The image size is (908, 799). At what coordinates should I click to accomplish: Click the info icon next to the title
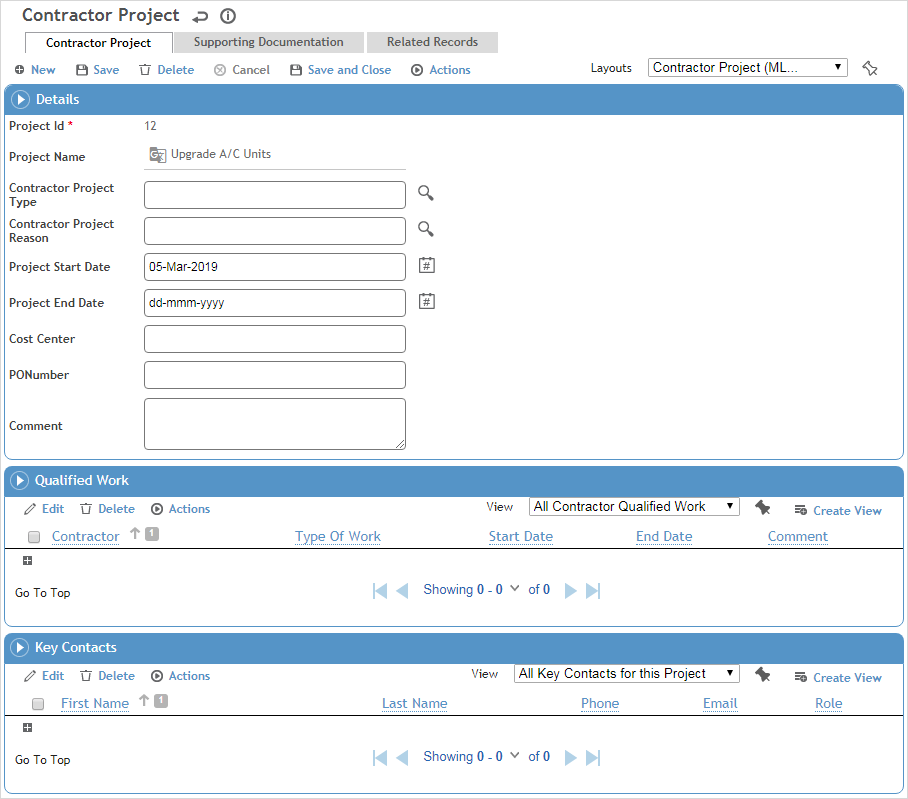(228, 16)
